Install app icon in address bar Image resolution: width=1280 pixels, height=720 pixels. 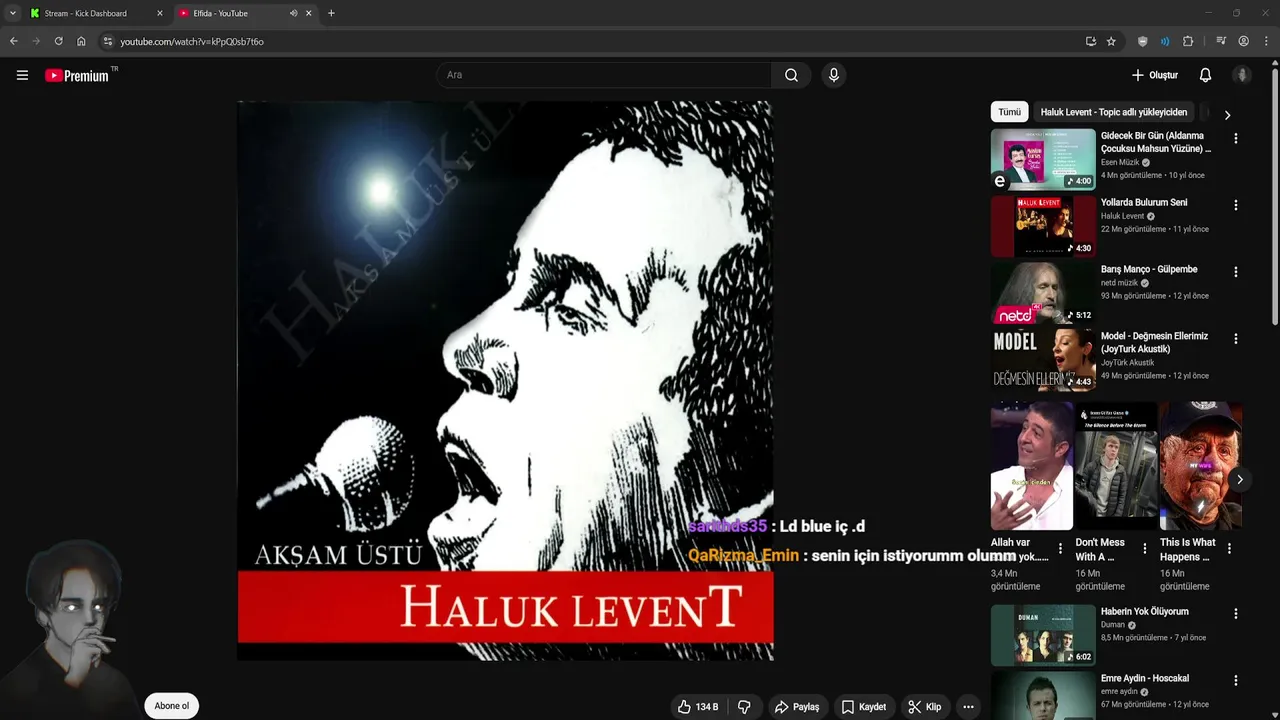(x=1091, y=41)
